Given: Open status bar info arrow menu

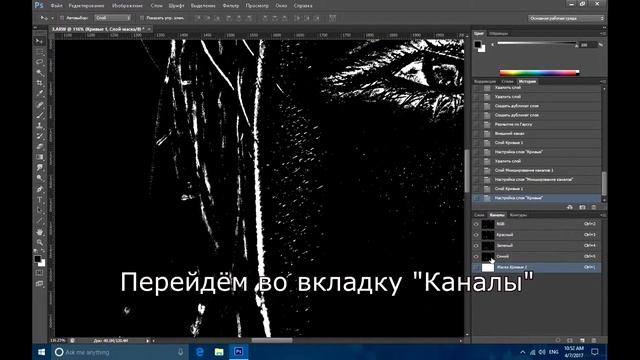Looking at the screenshot, I should point(147,340).
